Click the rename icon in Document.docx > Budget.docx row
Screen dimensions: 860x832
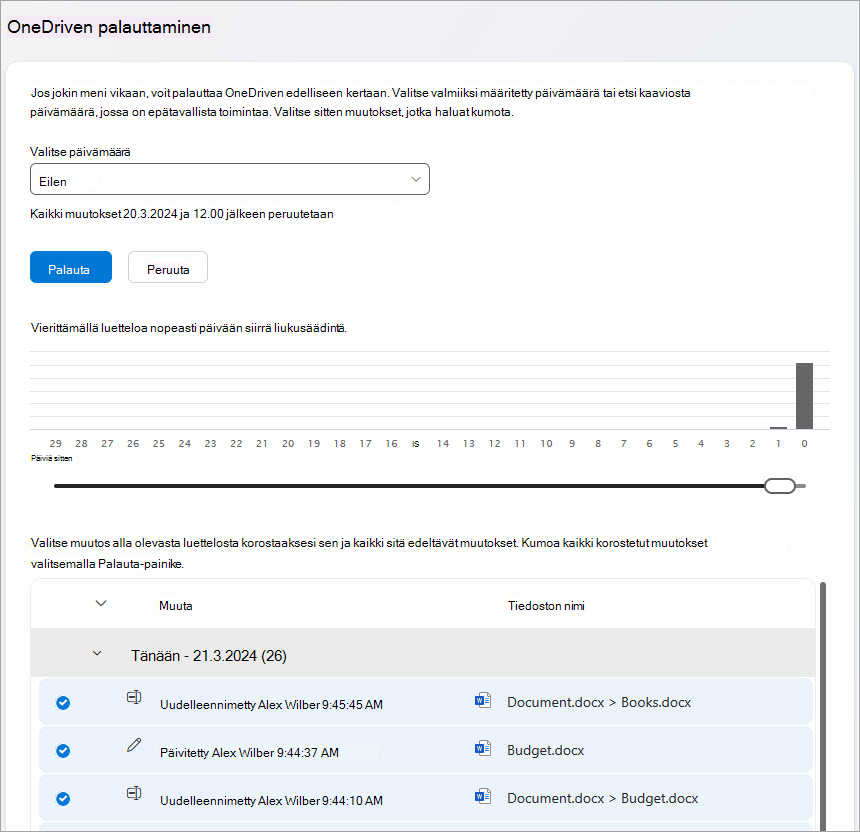pyautogui.click(x=134, y=793)
